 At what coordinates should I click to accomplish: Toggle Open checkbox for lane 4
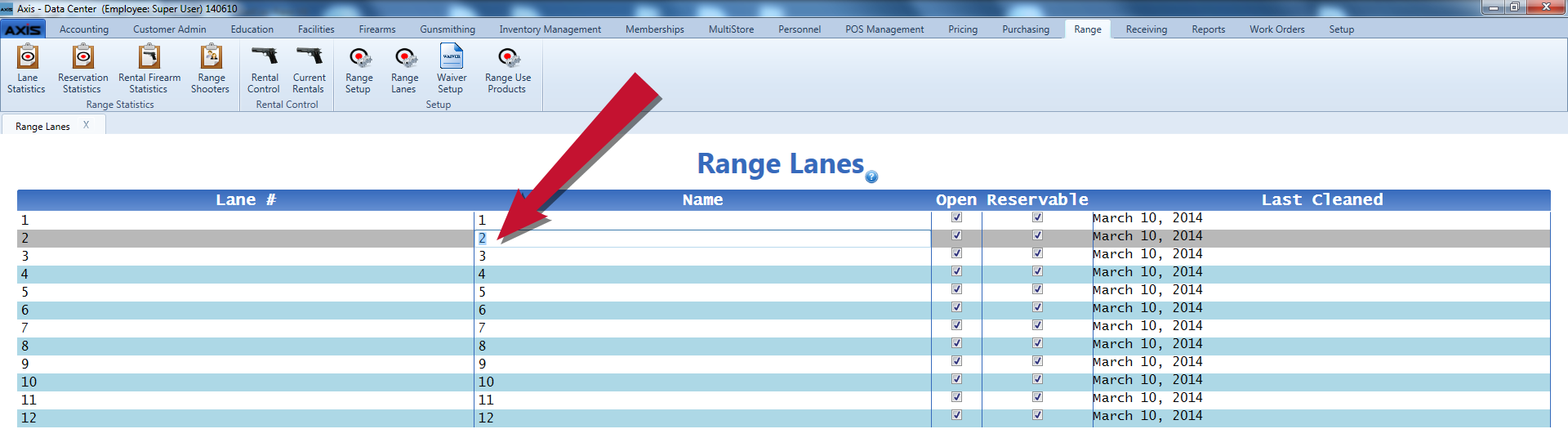956,271
